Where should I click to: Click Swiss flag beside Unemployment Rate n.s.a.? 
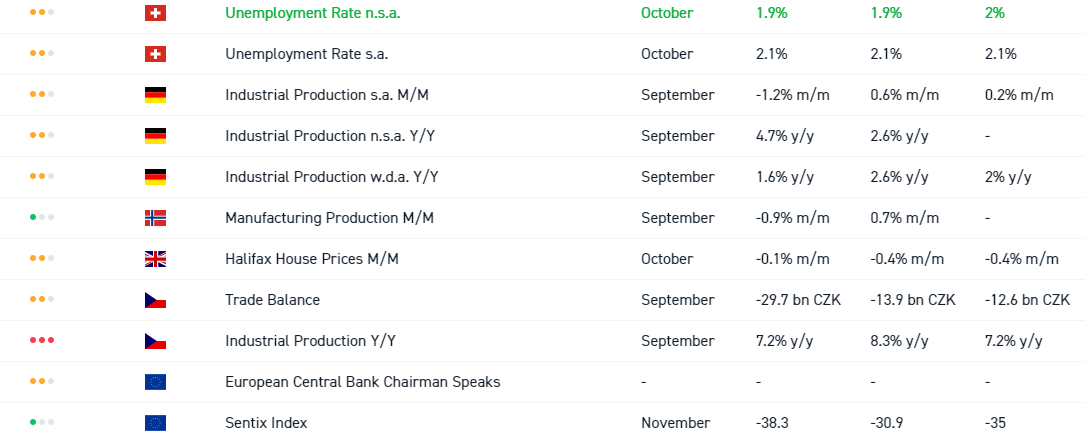point(155,13)
